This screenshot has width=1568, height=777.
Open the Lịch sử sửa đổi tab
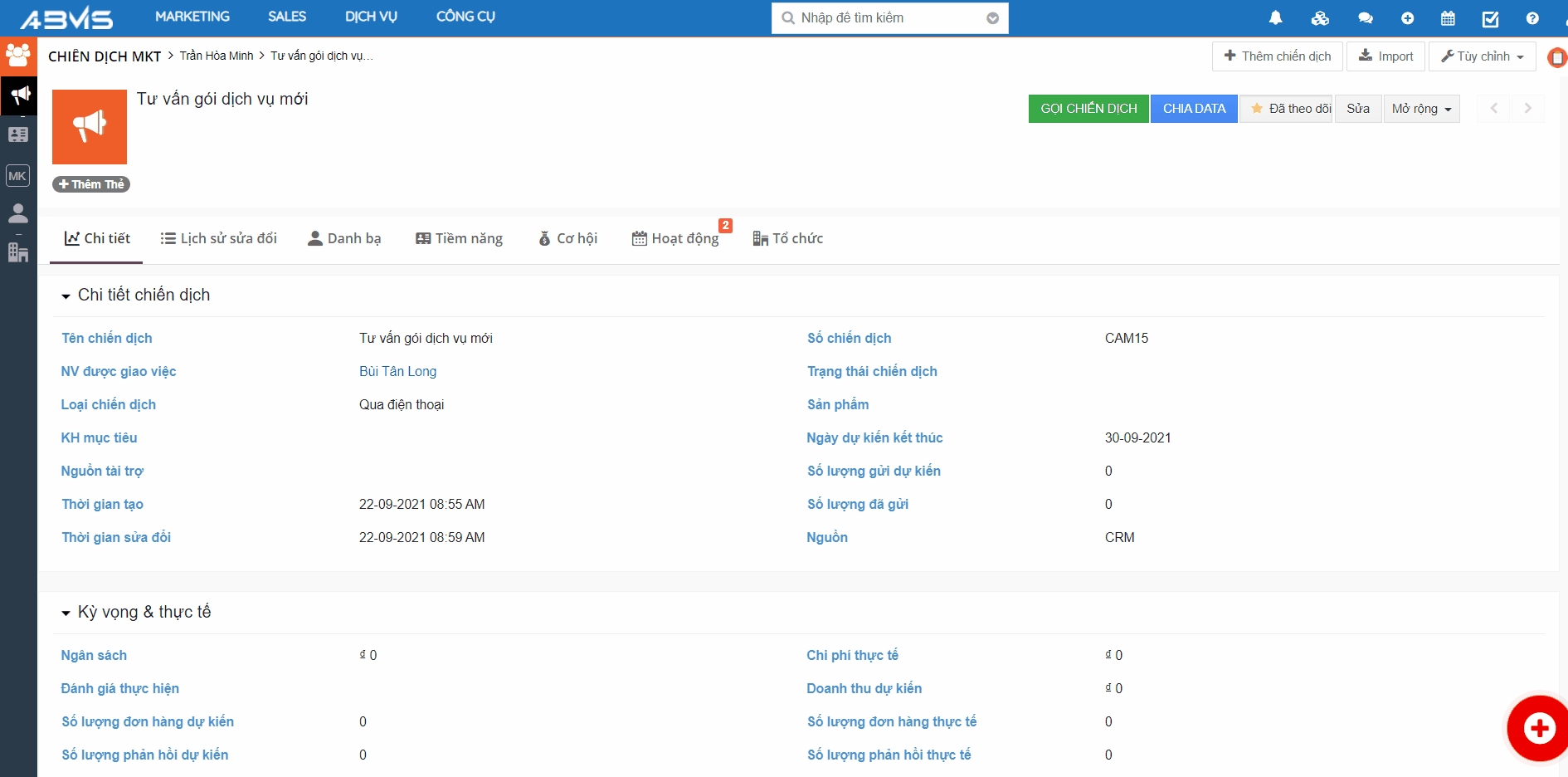[219, 239]
